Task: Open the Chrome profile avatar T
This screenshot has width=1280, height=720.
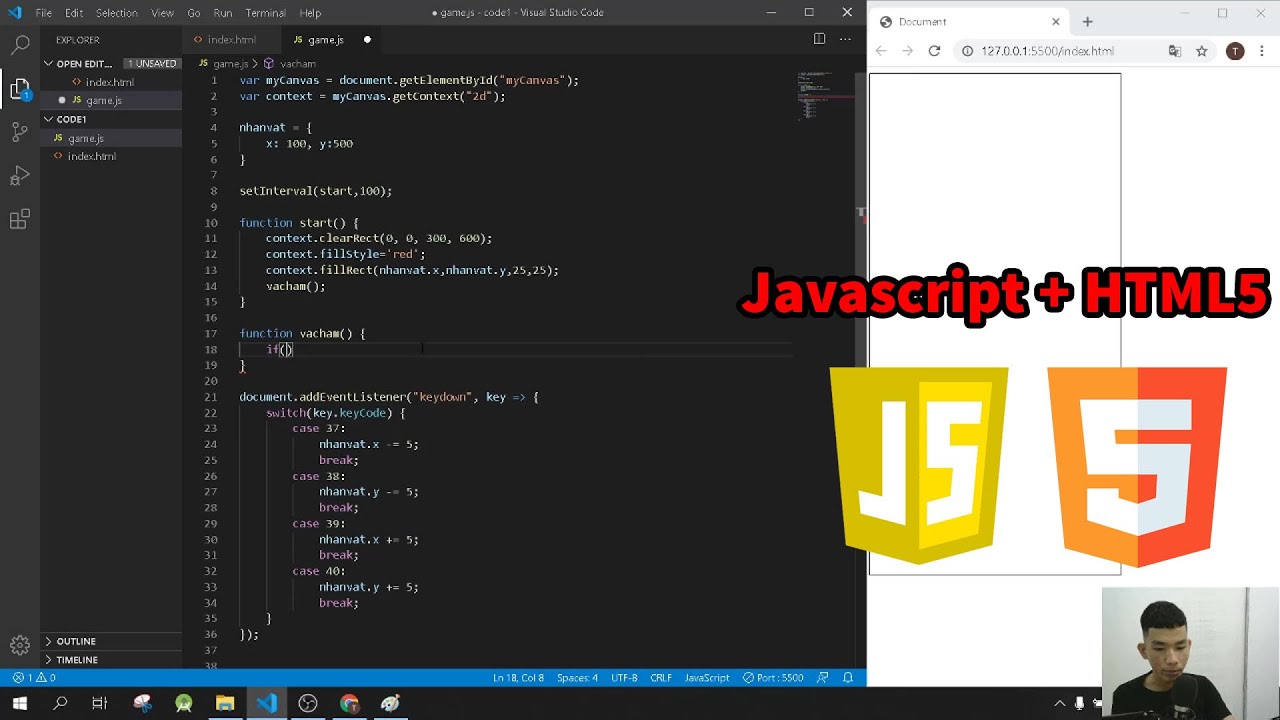Action: [x=1235, y=51]
